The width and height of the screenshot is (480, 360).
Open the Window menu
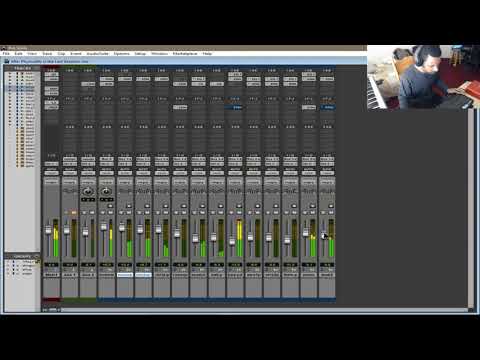pyautogui.click(x=159, y=53)
